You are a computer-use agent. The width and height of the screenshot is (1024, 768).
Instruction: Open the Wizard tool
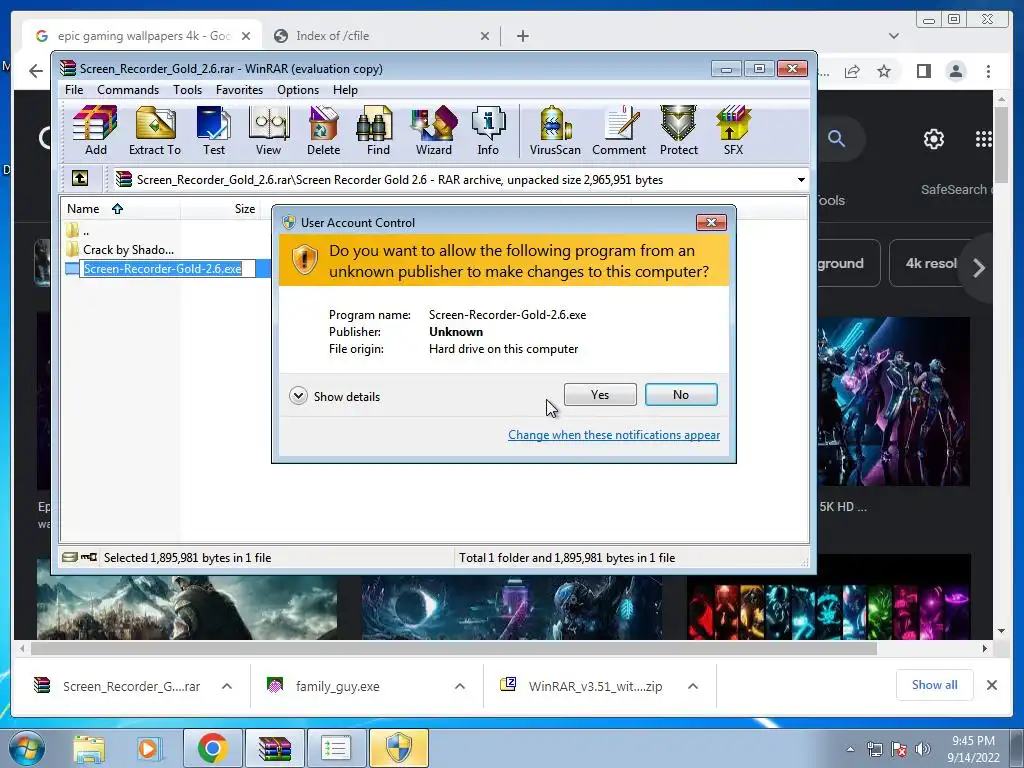pyautogui.click(x=434, y=131)
